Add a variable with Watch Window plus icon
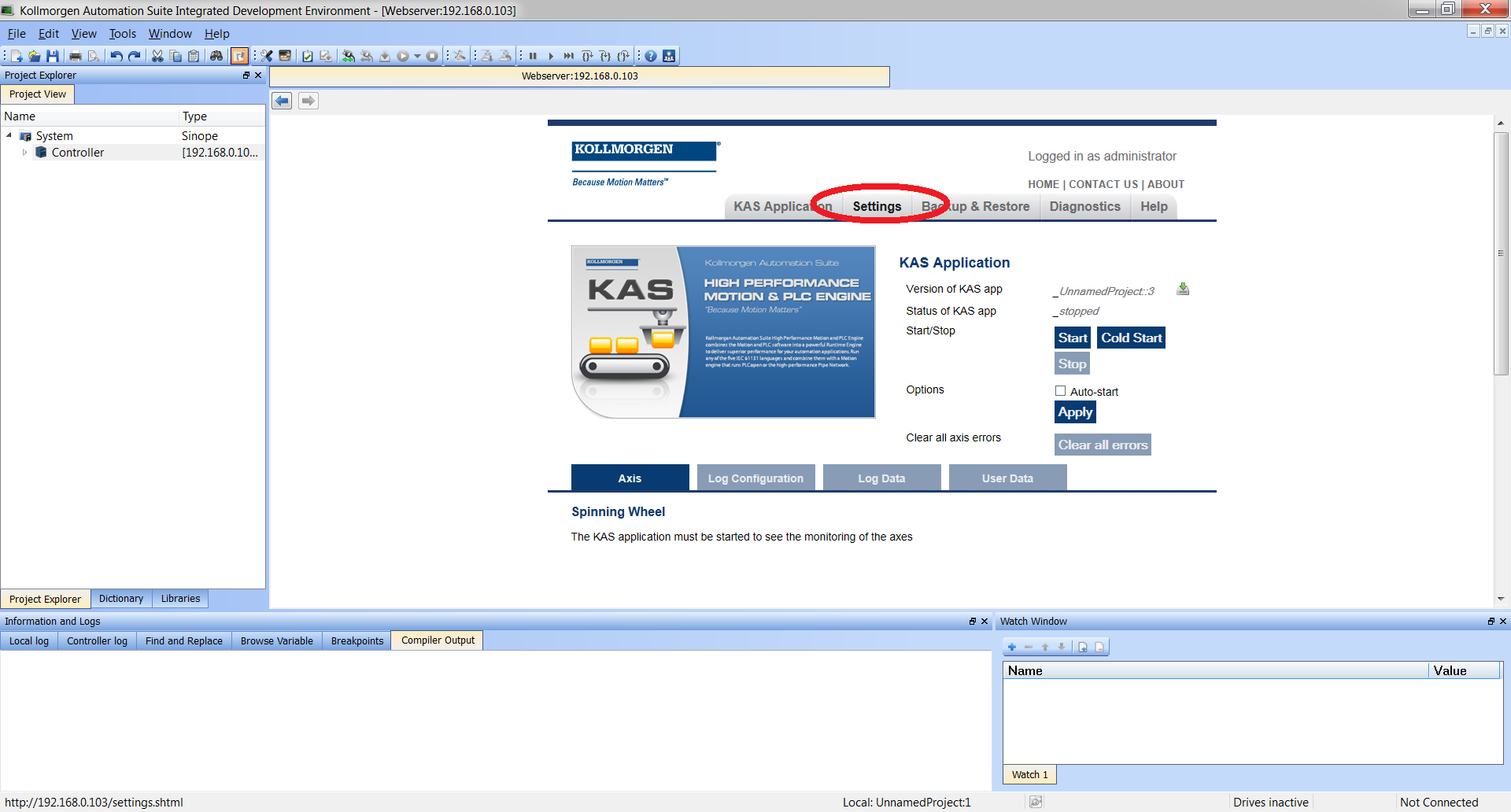This screenshot has height=812, width=1511. click(1012, 647)
